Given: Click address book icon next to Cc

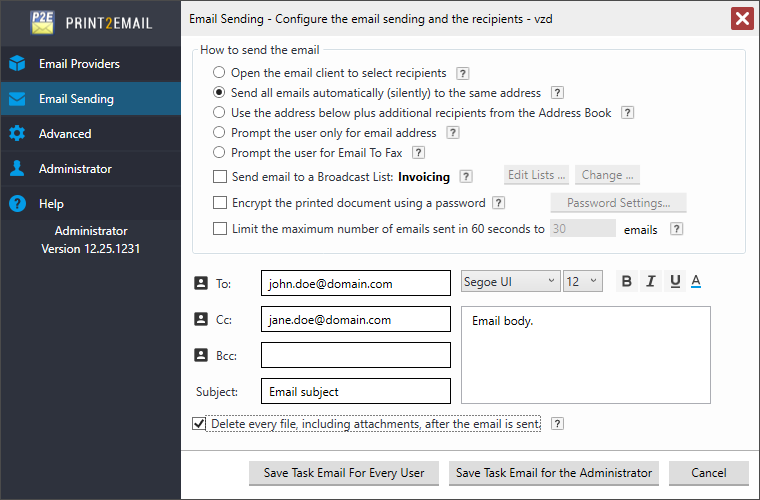Looking at the screenshot, I should point(200,320).
